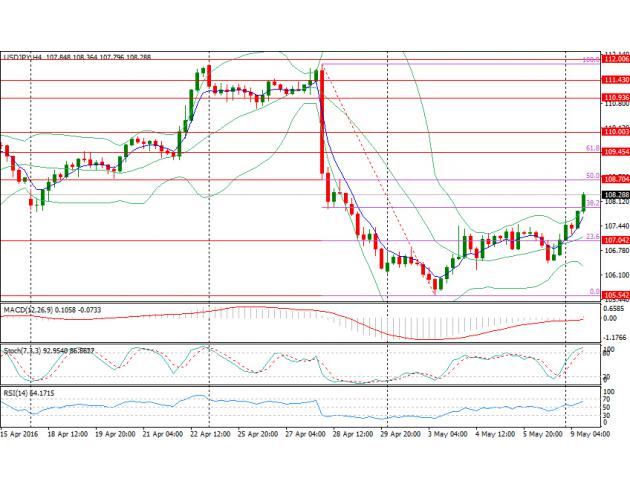This screenshot has width=630, height=490.
Task: Select the 61.8 Fibonacci level label
Action: [591, 148]
